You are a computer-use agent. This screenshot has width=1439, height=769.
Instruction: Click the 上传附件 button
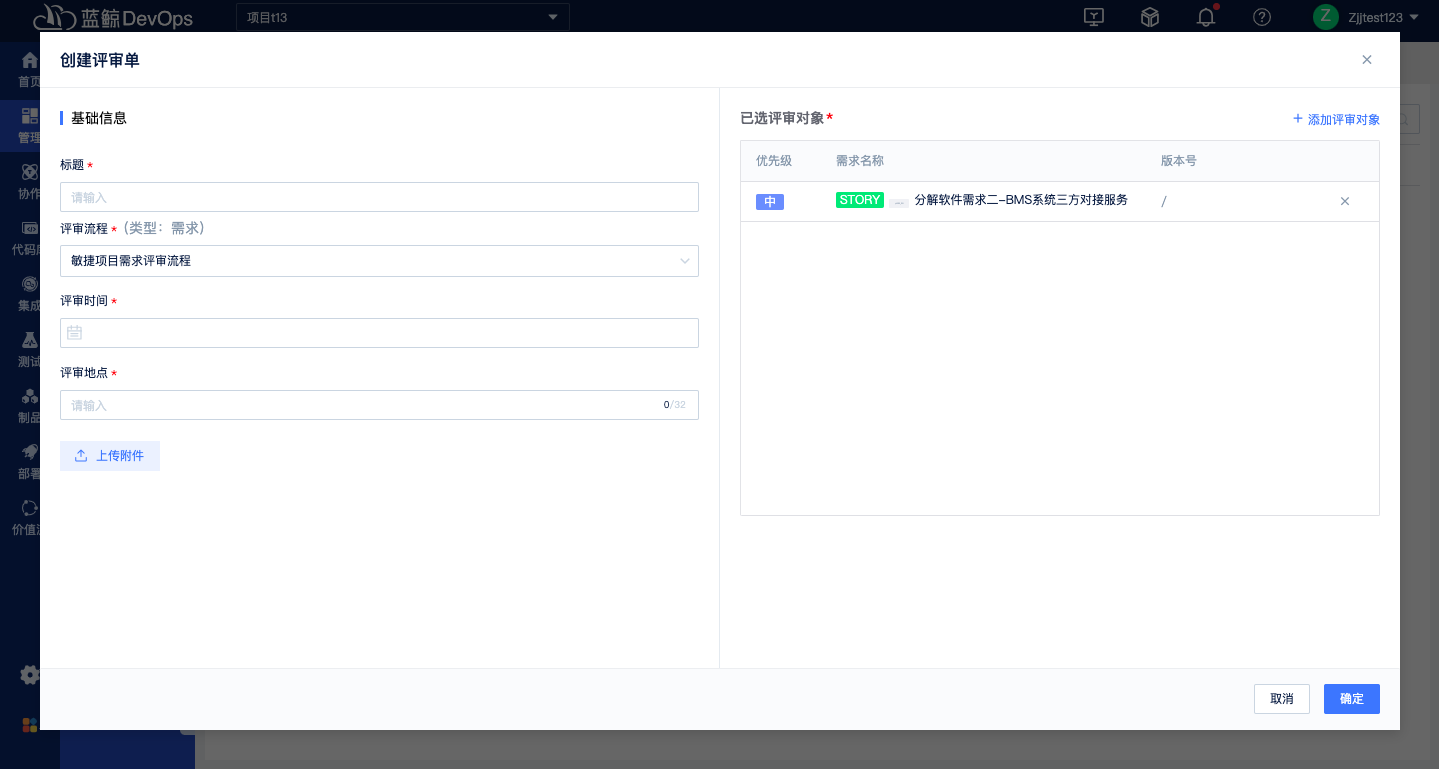tap(110, 456)
